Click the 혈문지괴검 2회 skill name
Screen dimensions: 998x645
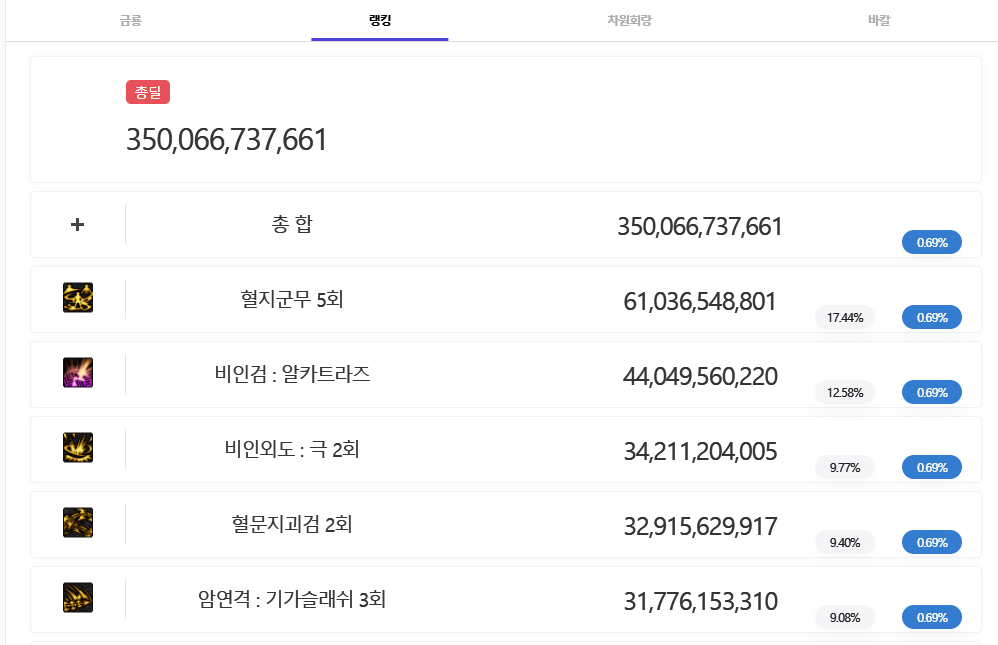(x=292, y=524)
